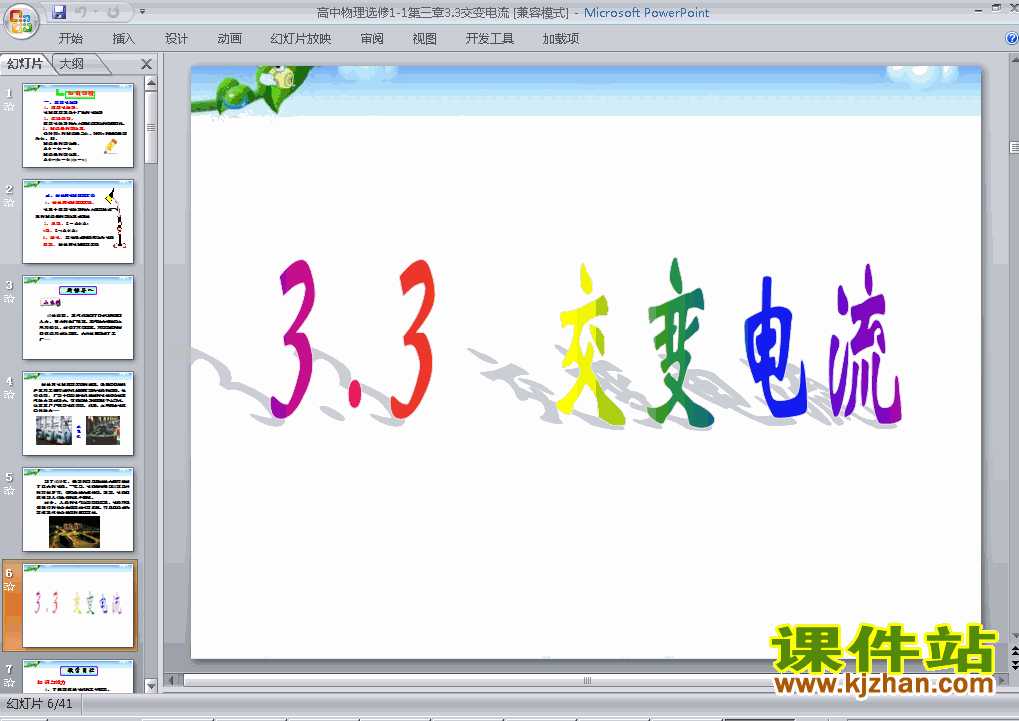Click the Undo icon in quick access toolbar
The width and height of the screenshot is (1019, 721).
[81, 12]
